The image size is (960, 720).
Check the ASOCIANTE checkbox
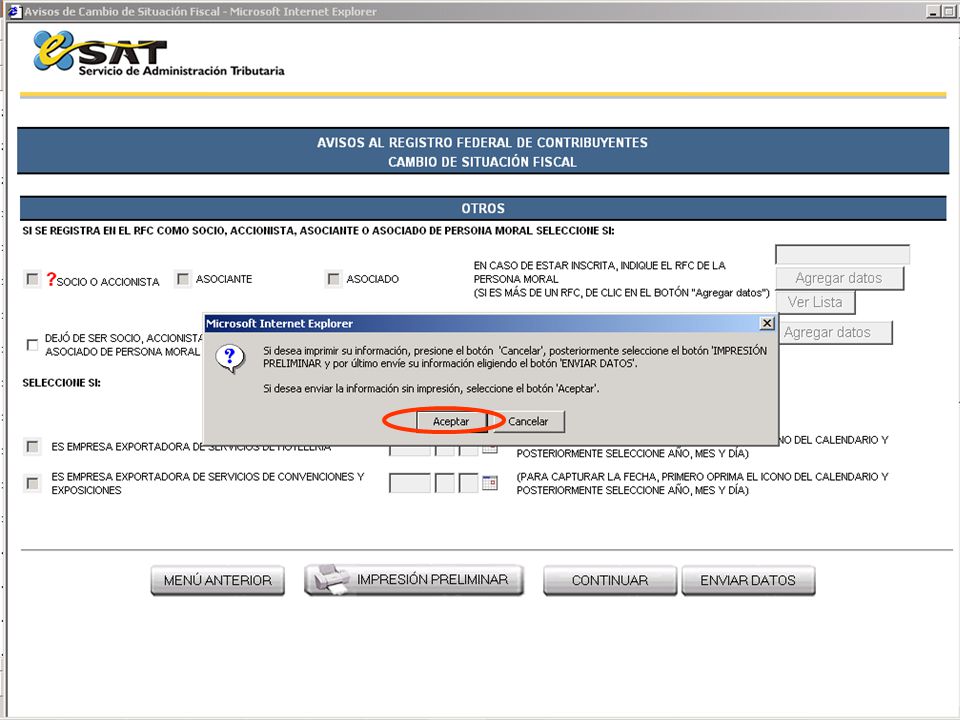pos(182,279)
